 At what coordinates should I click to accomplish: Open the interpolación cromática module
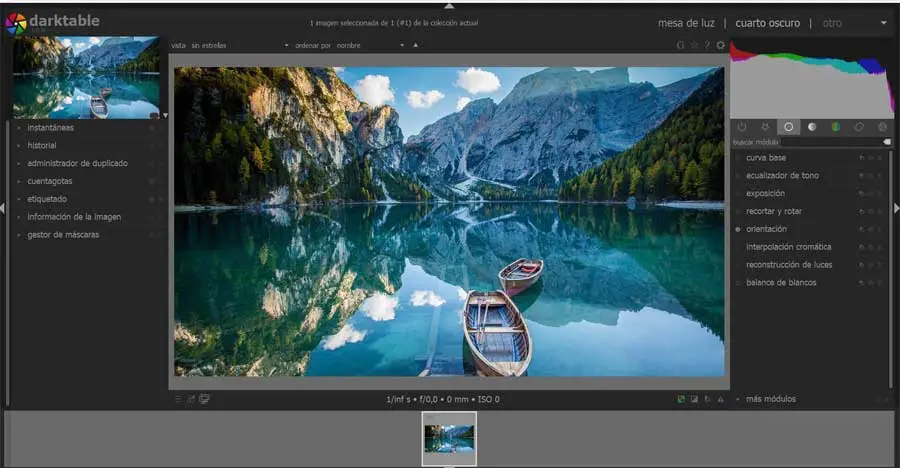pos(788,247)
